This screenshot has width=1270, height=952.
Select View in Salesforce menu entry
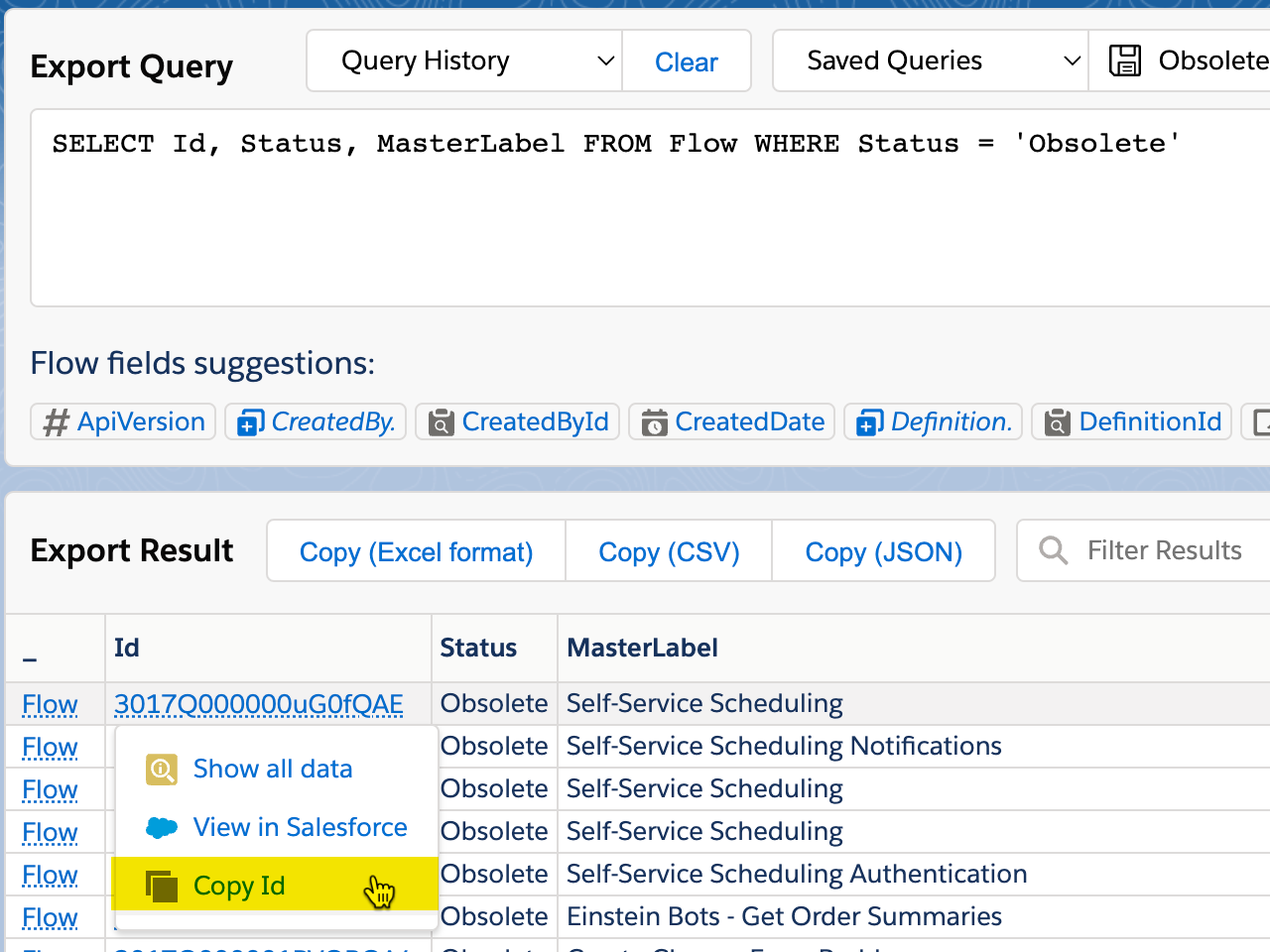pos(275,827)
